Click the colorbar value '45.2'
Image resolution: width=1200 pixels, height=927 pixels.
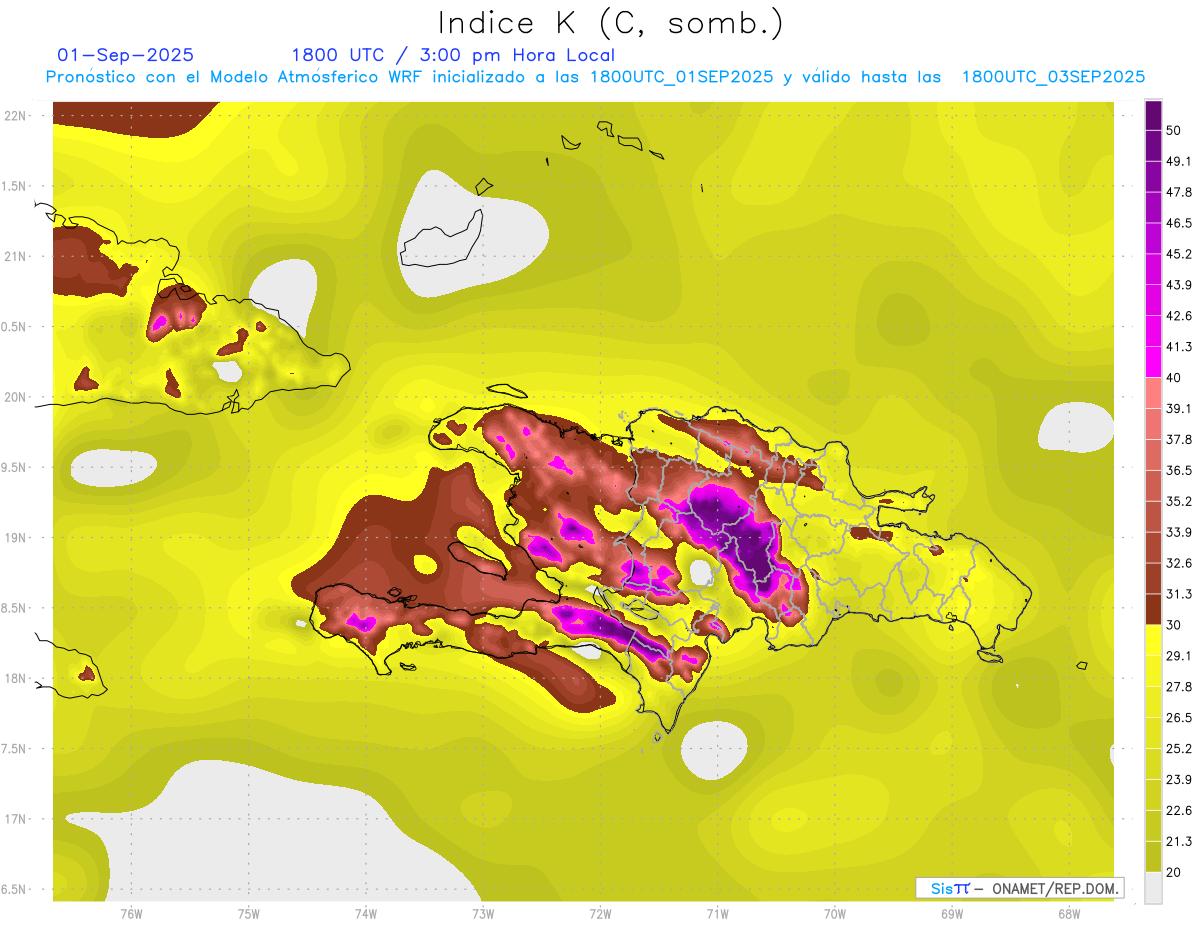coord(1179,254)
